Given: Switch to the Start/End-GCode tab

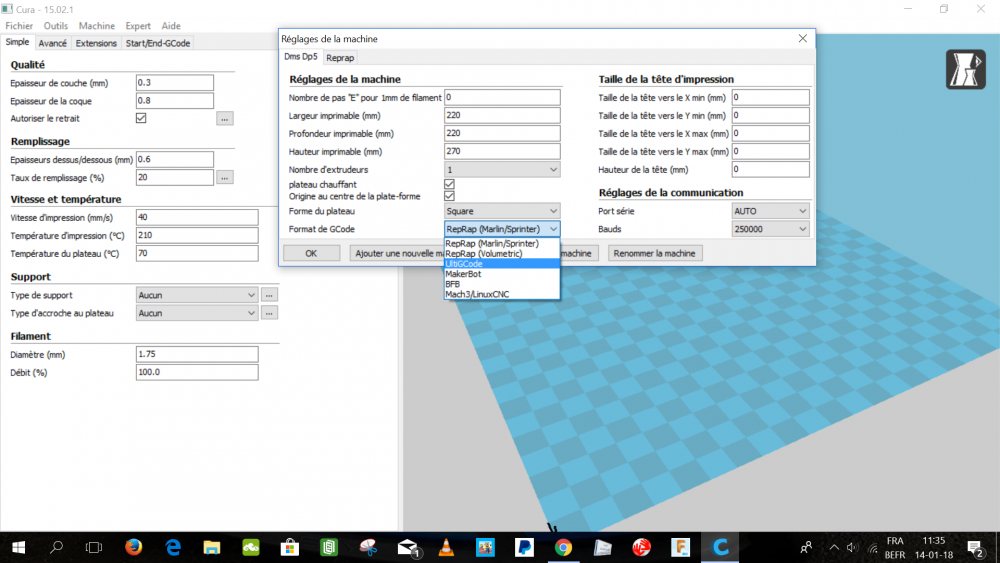Looking at the screenshot, I should [x=158, y=43].
